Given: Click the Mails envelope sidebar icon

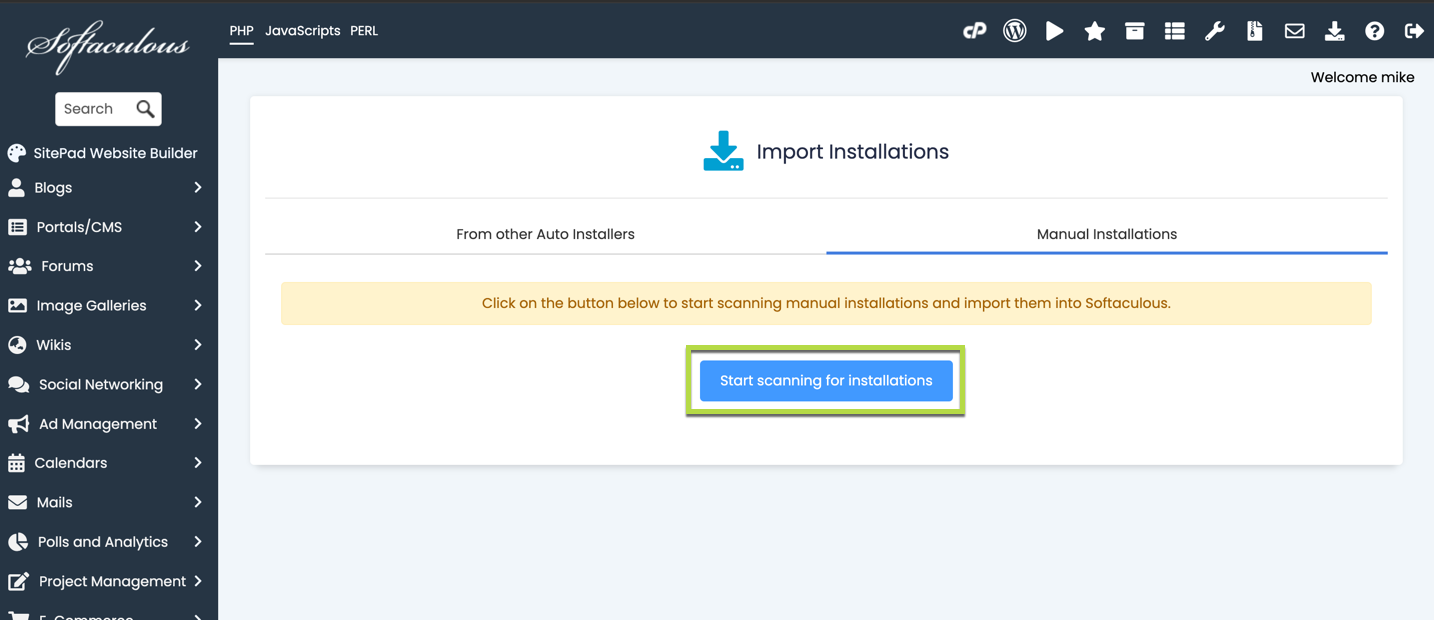Looking at the screenshot, I should point(17,502).
